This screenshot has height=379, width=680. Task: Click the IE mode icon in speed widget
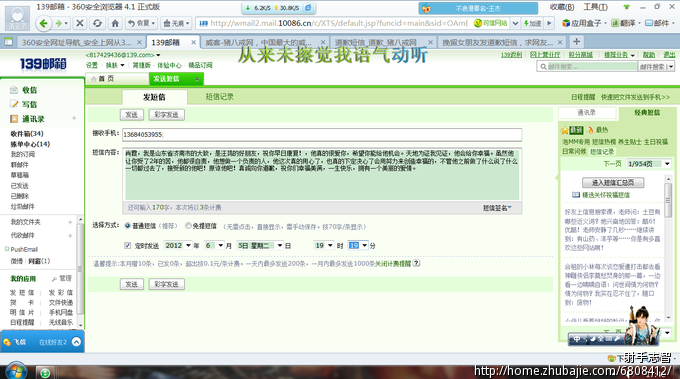point(308,8)
